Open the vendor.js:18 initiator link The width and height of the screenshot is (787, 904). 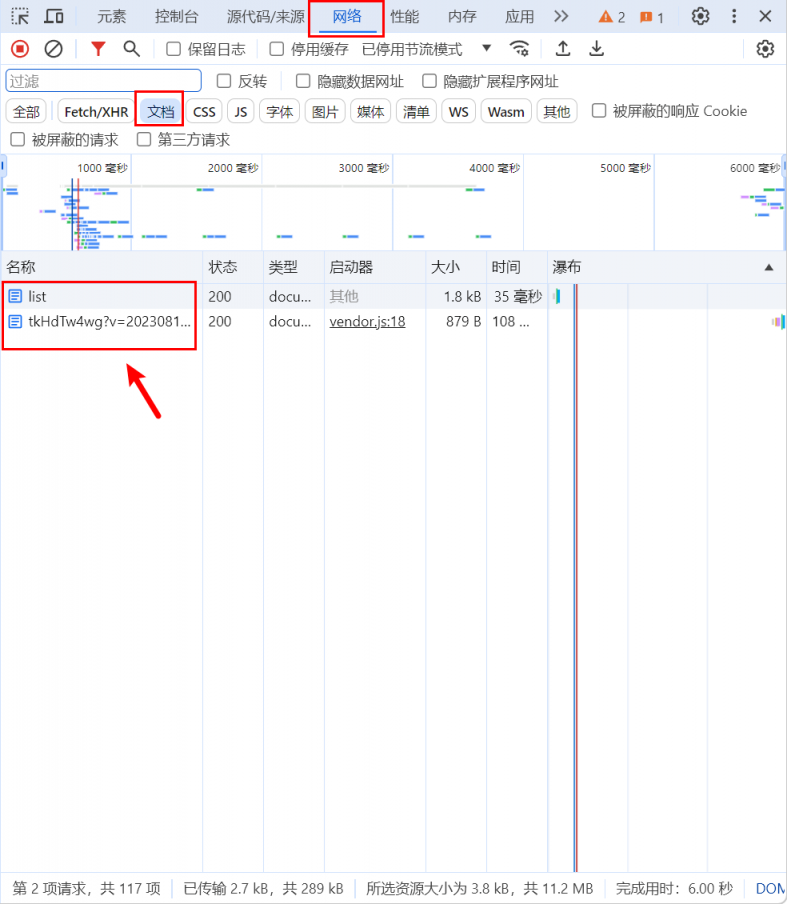coord(367,321)
